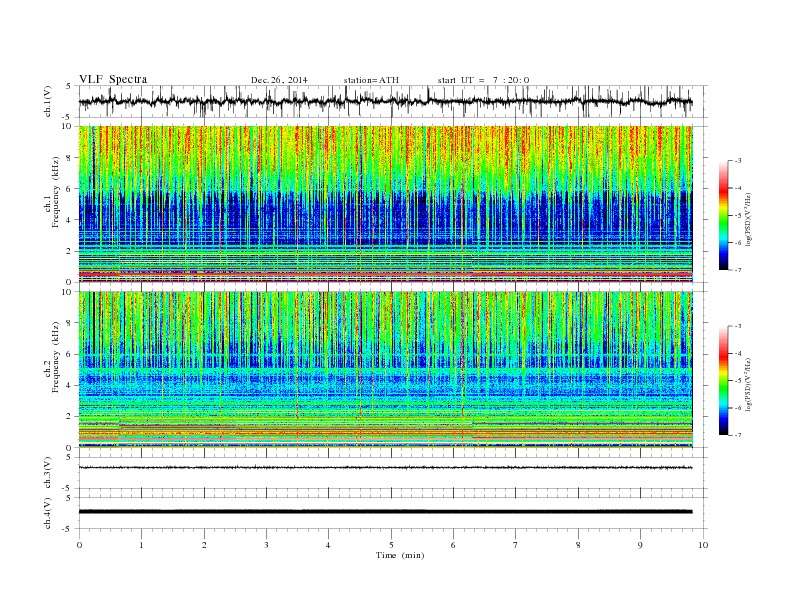Screen dimensions: 792x612
Task: Click the time axis tick label "5"
Action: [x=391, y=545]
